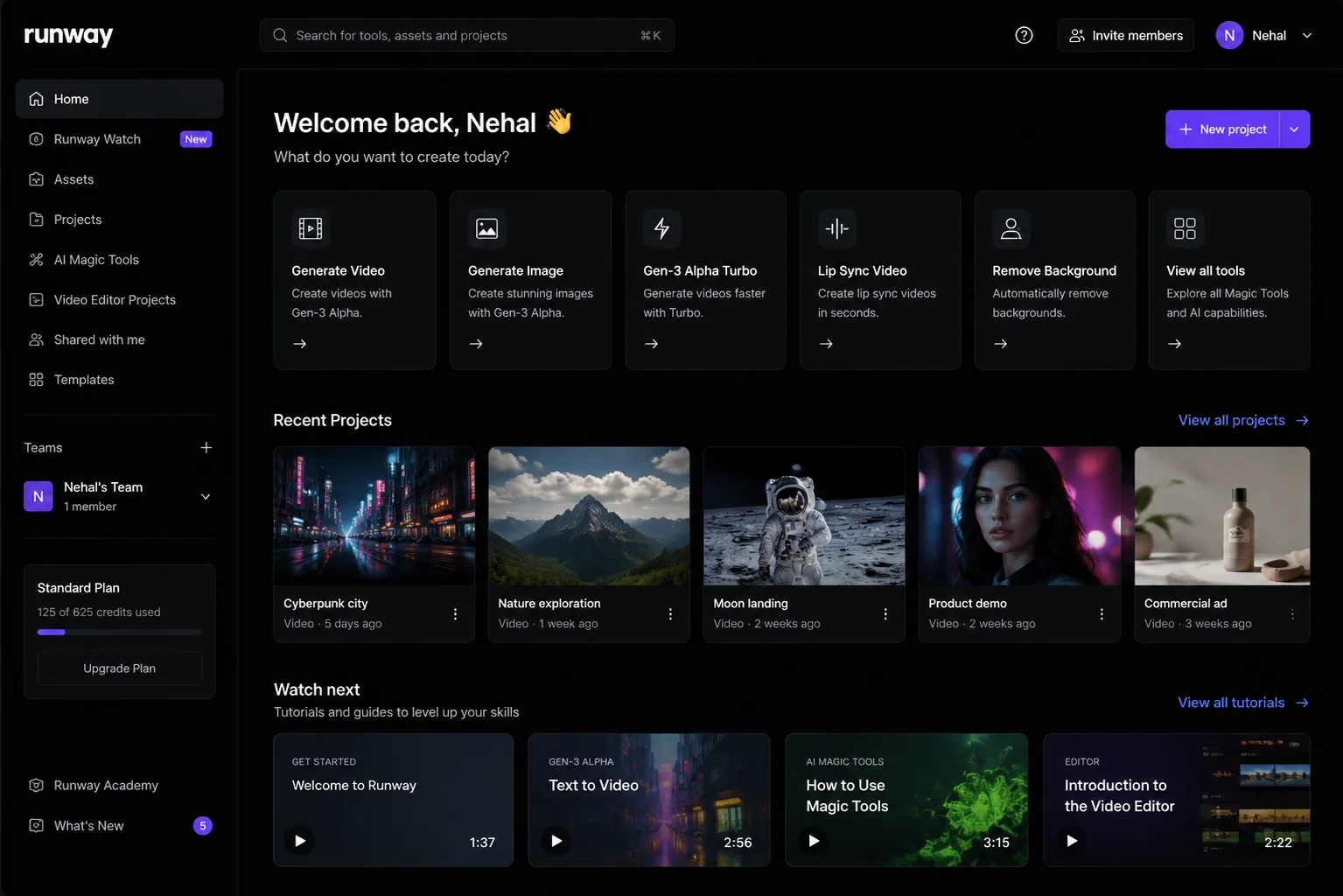Focus the search tools, assets and projects field

[467, 35]
